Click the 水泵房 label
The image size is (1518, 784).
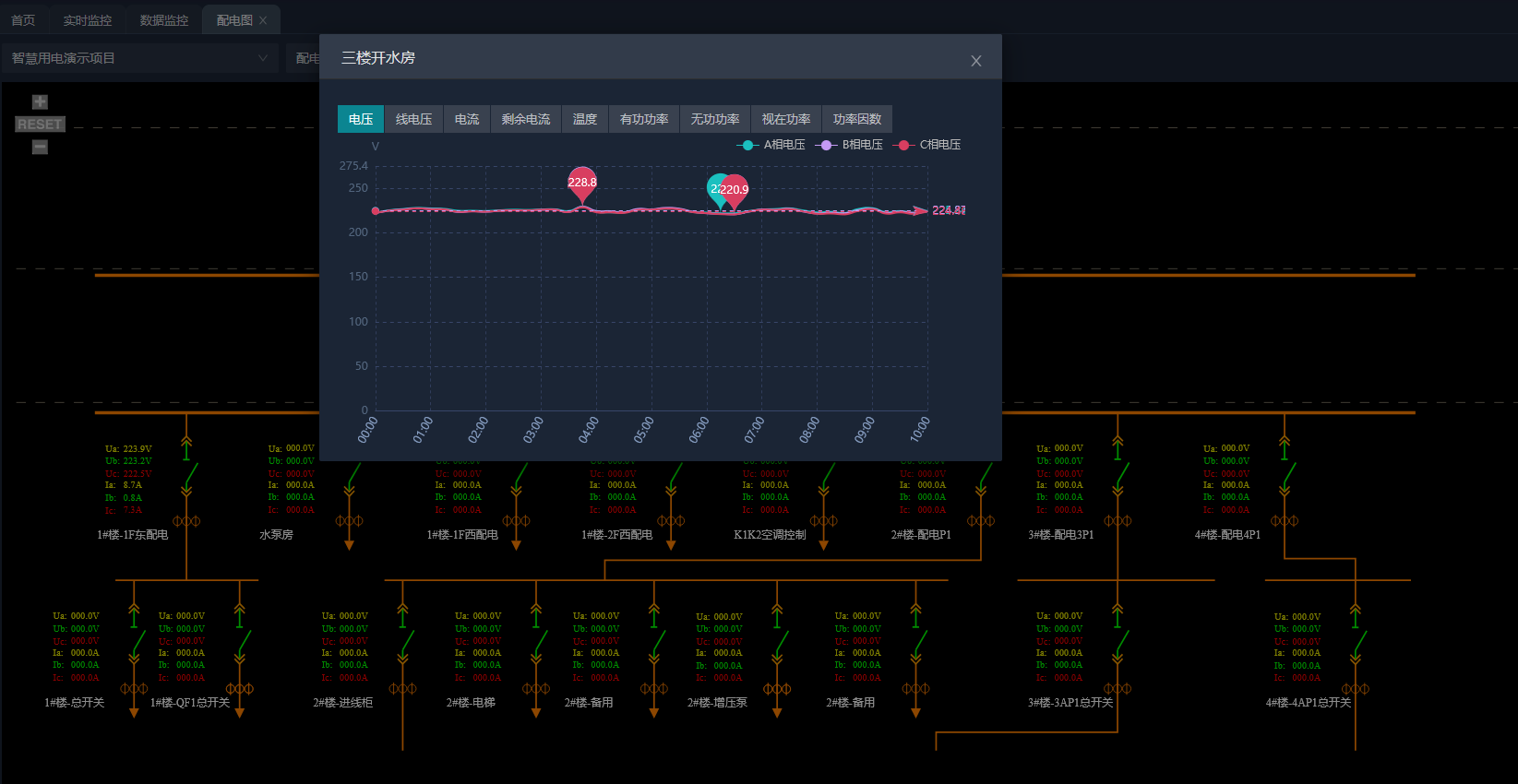[276, 535]
